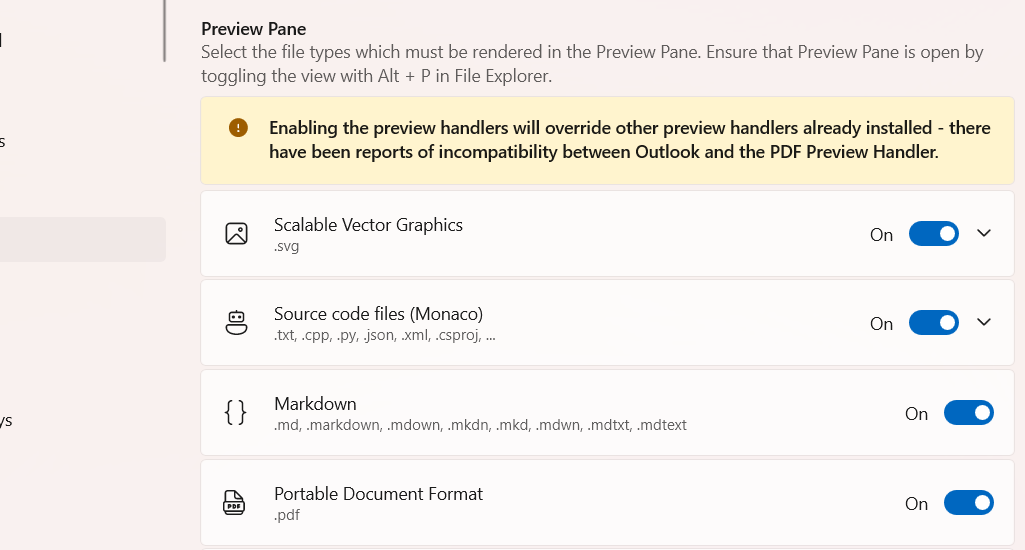The width and height of the screenshot is (1025, 550).
Task: Expand the Scalable Vector Graphics options chevron
Action: [984, 233]
